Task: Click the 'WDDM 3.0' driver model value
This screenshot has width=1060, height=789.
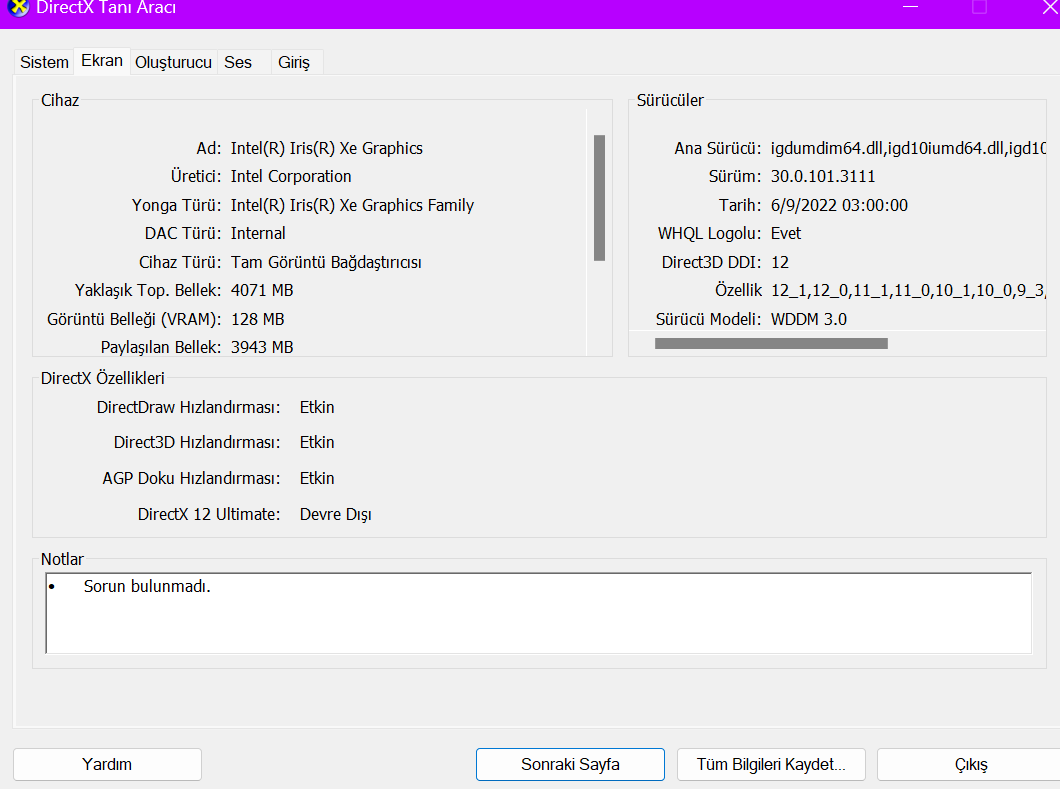Action: point(809,319)
